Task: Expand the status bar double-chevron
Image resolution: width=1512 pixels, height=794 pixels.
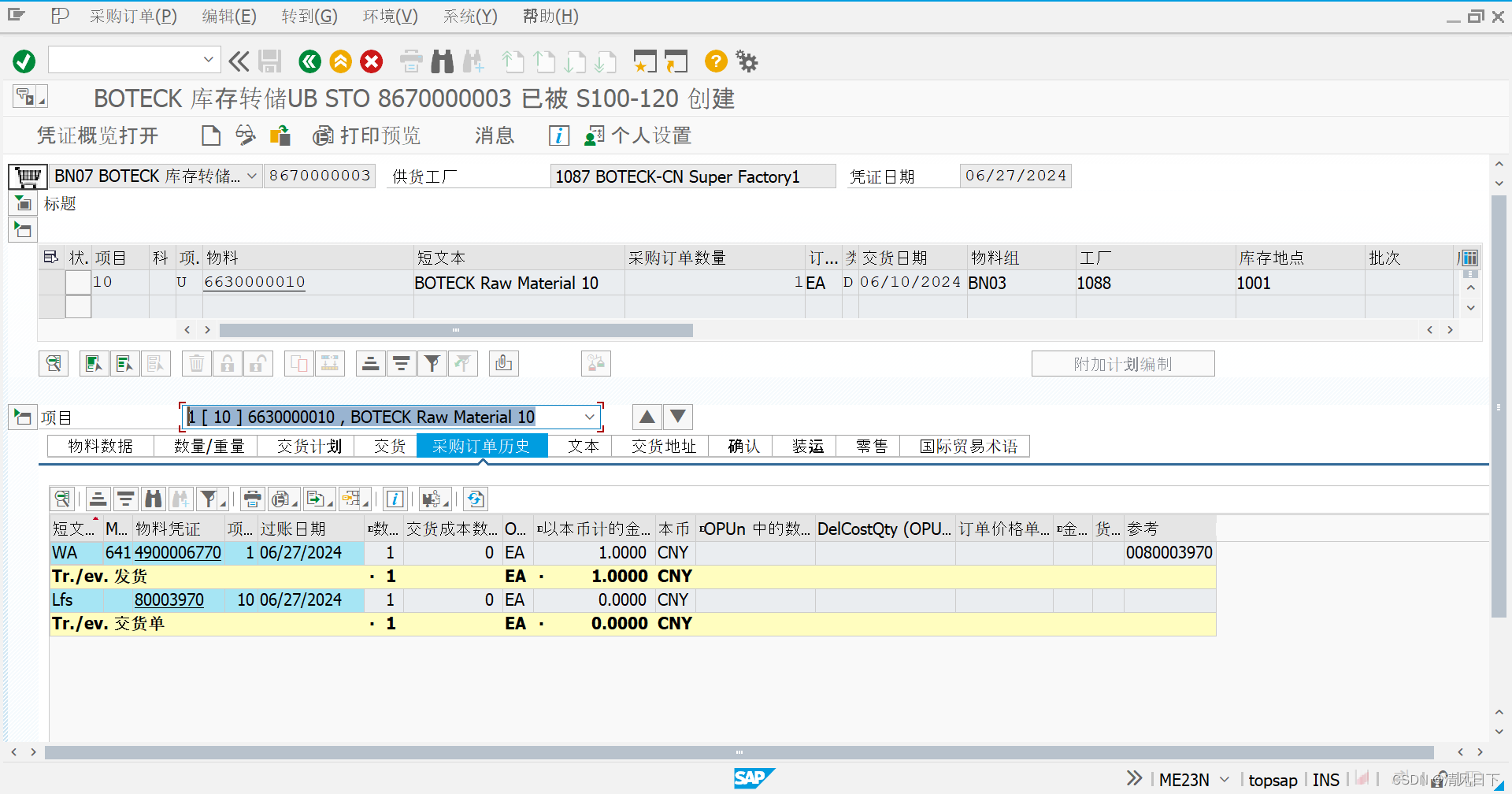Action: [x=1134, y=778]
